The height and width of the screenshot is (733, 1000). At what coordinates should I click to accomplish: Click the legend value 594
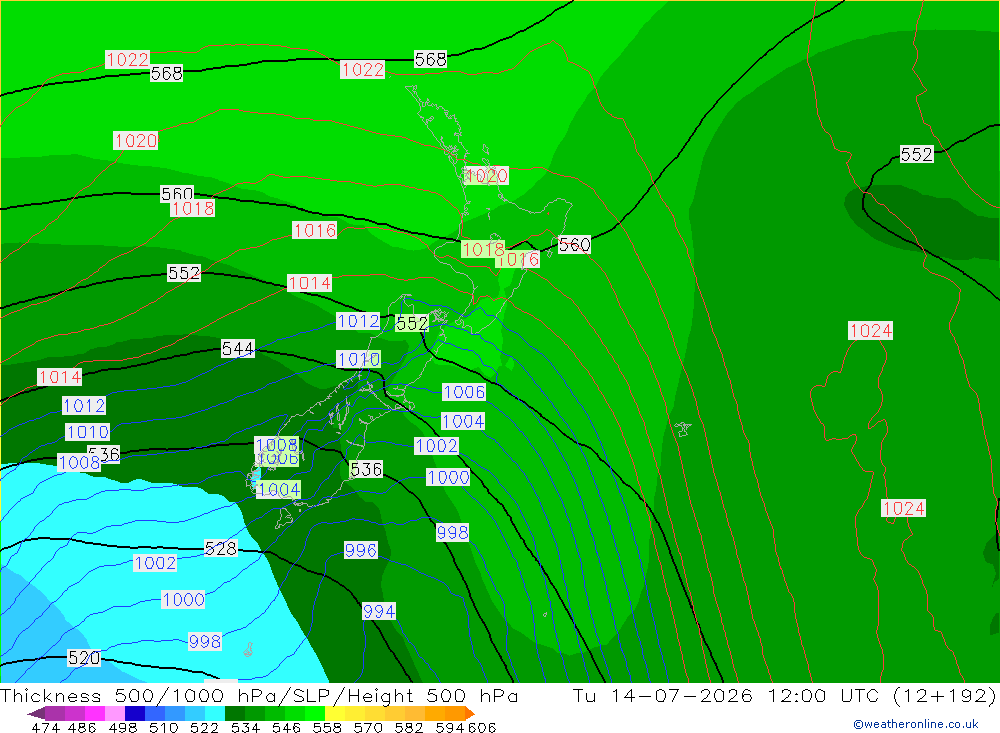point(450,727)
